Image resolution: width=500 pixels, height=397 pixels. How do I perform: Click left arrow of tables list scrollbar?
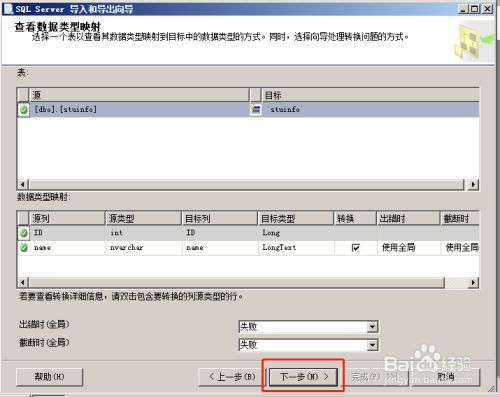coord(23,184)
